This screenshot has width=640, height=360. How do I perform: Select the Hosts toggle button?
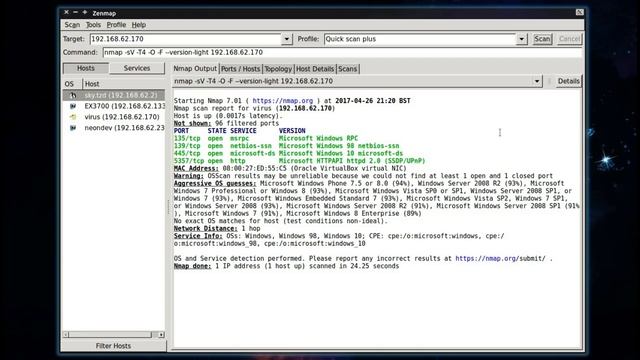pos(86,68)
